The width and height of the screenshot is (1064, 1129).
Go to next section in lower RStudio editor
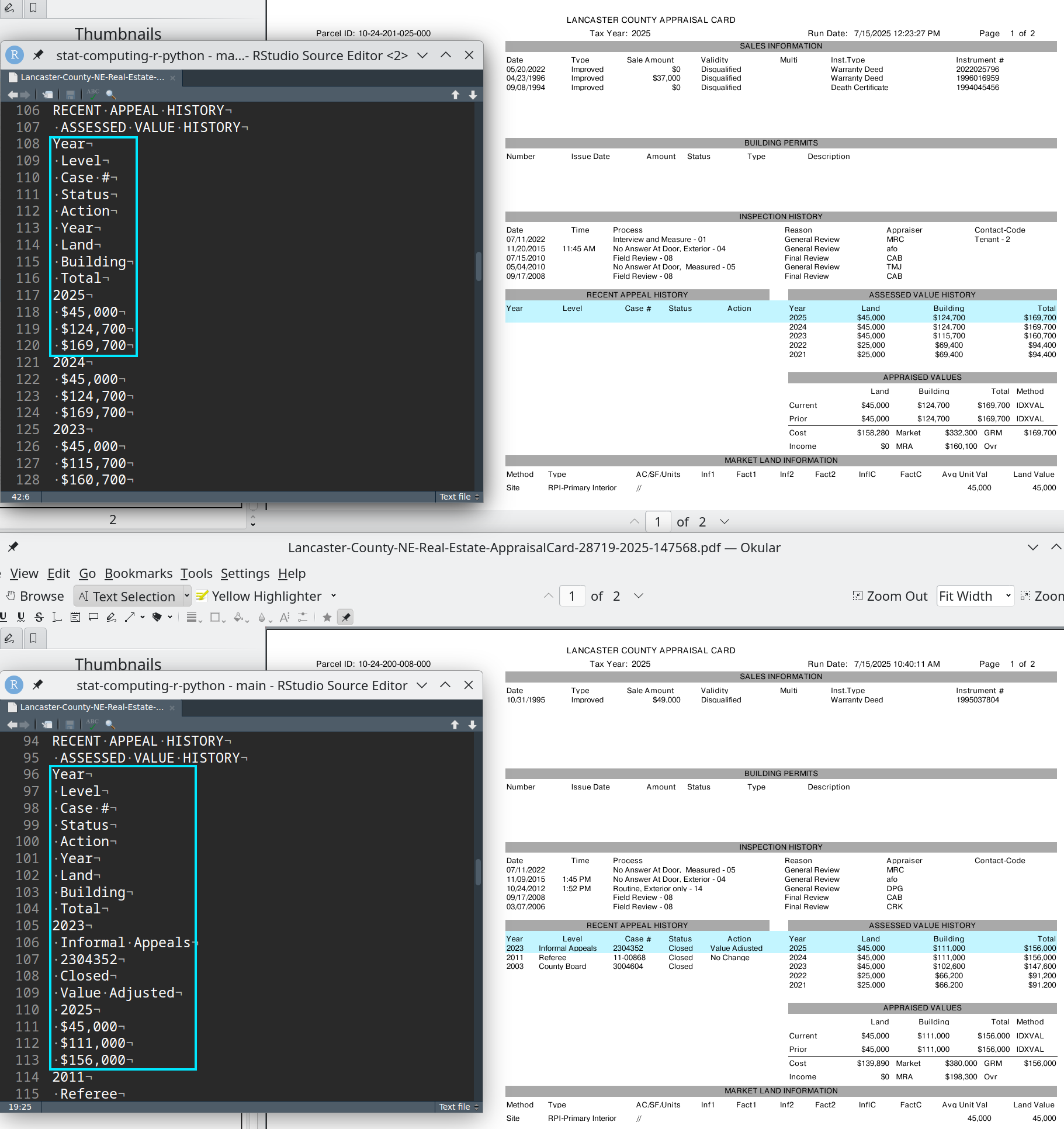point(472,725)
